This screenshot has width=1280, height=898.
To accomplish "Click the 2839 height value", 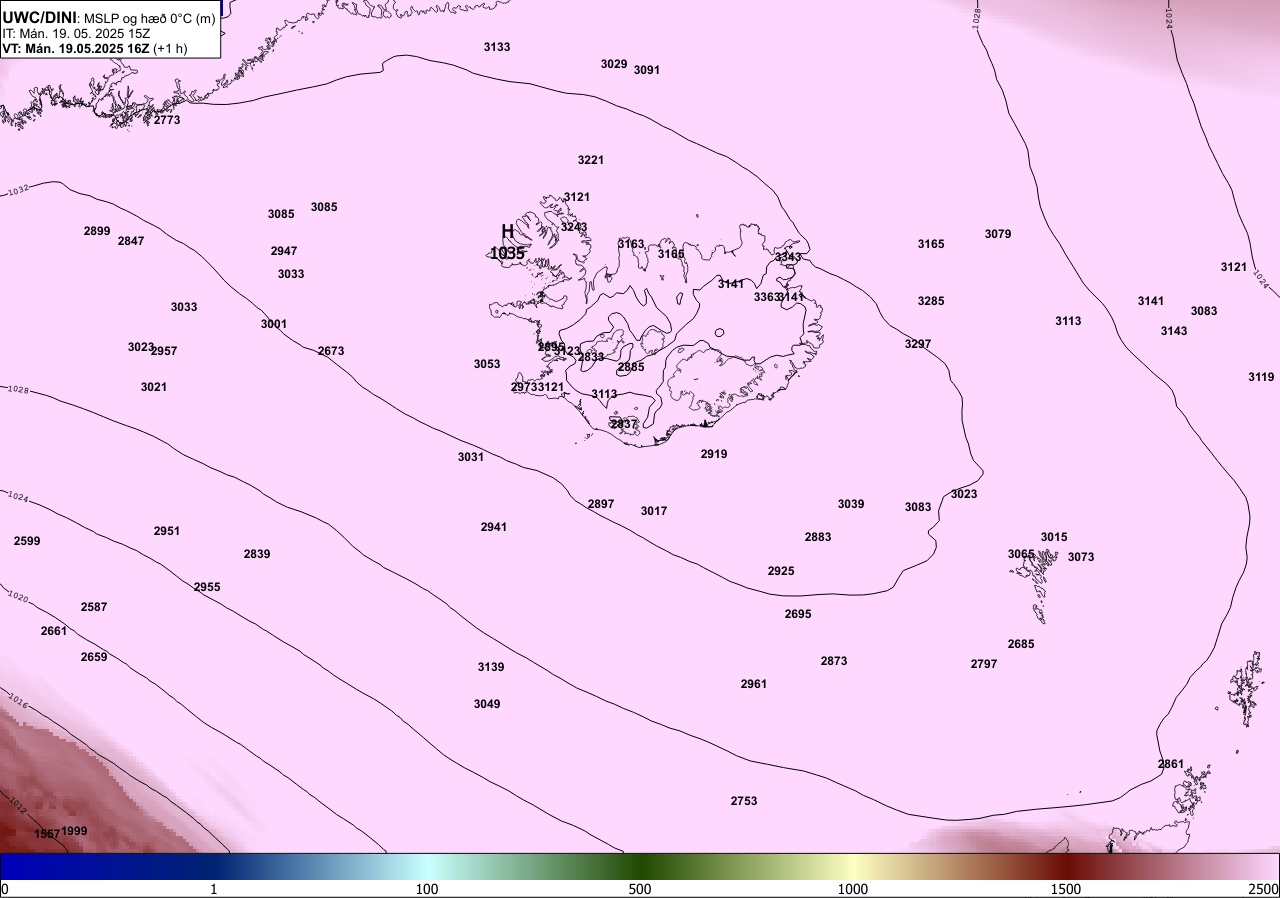I will point(257,554).
